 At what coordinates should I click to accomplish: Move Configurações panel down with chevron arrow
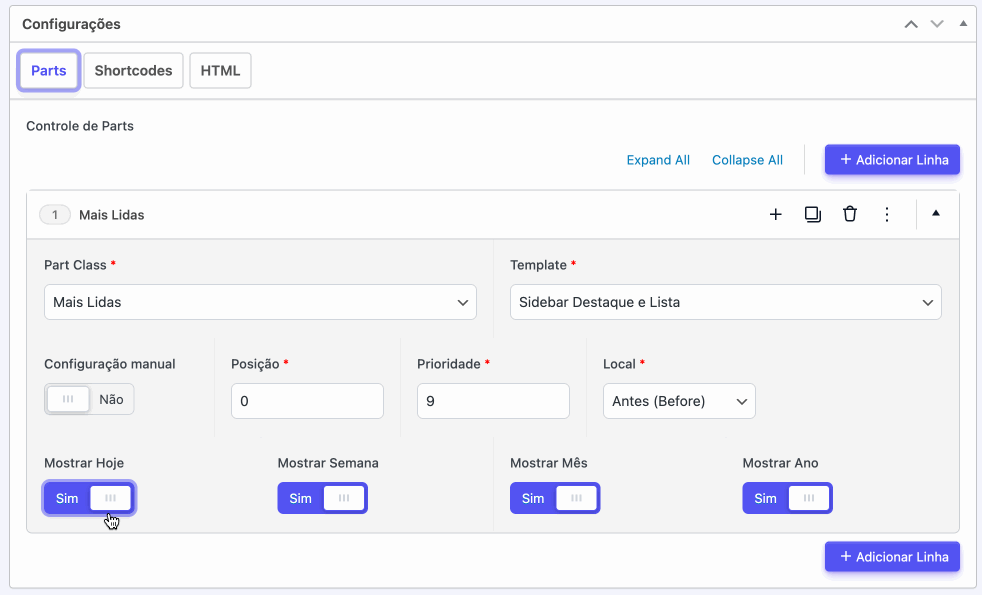click(937, 24)
